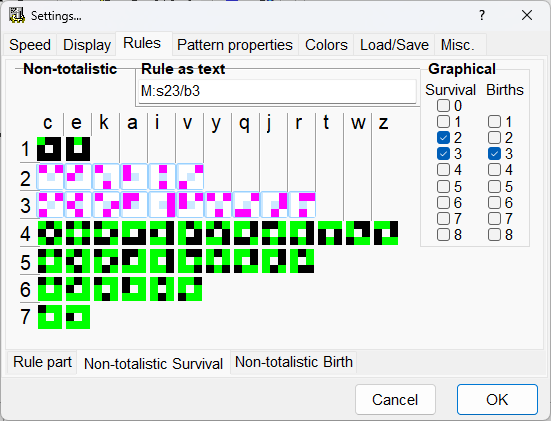Screen dimensions: 551x421
Task: Toggle neighborhood tile in row 5, column j
Action: [274, 261]
